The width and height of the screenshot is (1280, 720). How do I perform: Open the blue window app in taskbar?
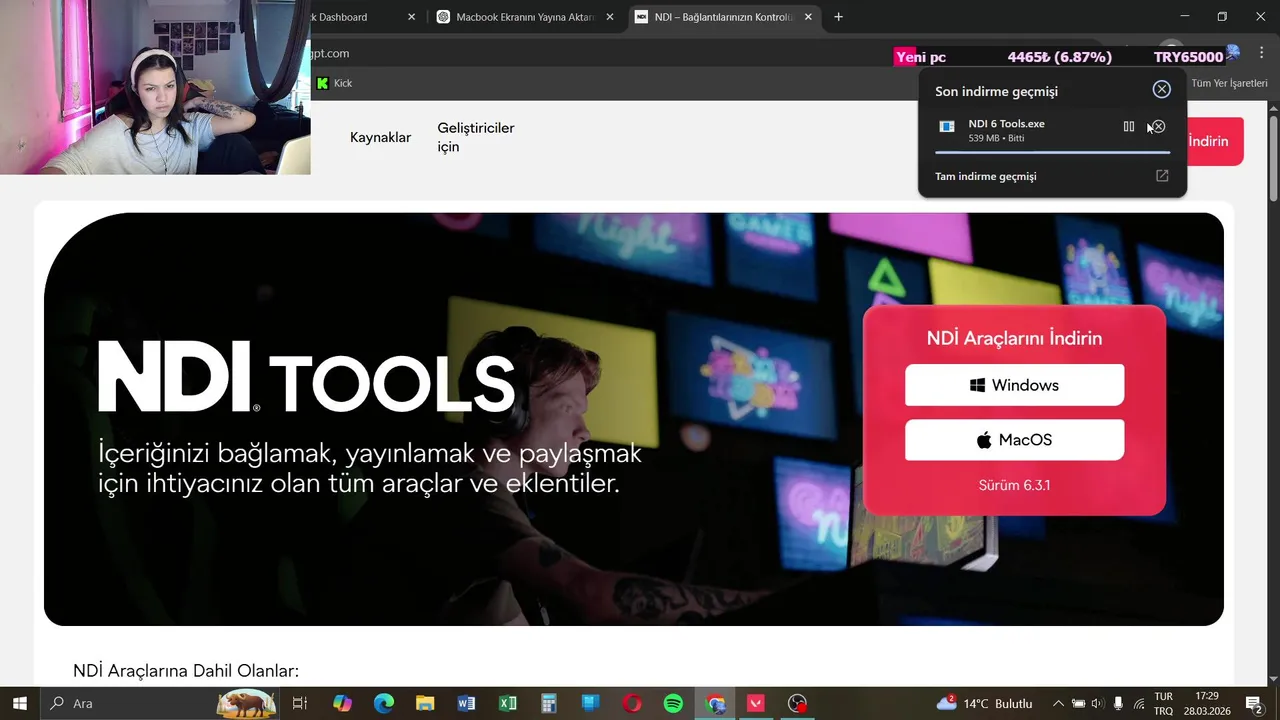(x=590, y=703)
